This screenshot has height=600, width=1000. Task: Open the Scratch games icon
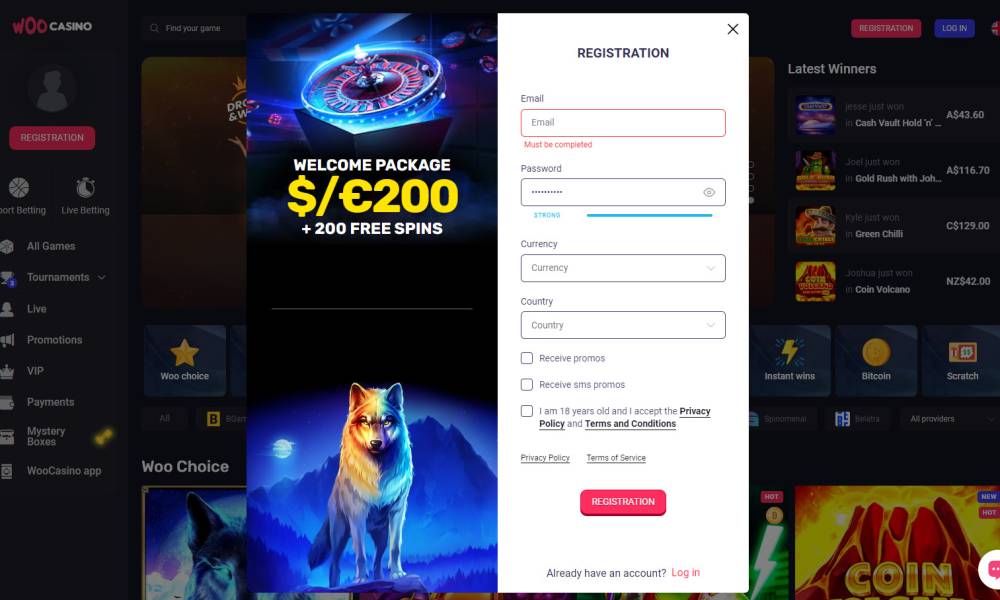(x=962, y=352)
